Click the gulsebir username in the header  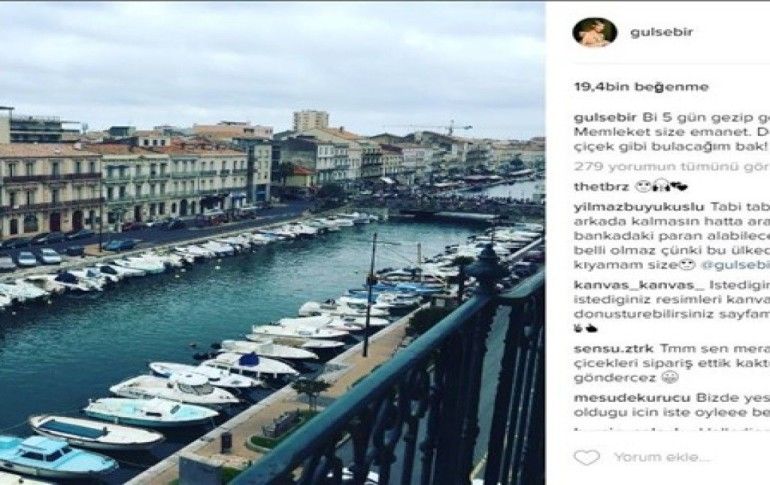pyautogui.click(x=661, y=32)
